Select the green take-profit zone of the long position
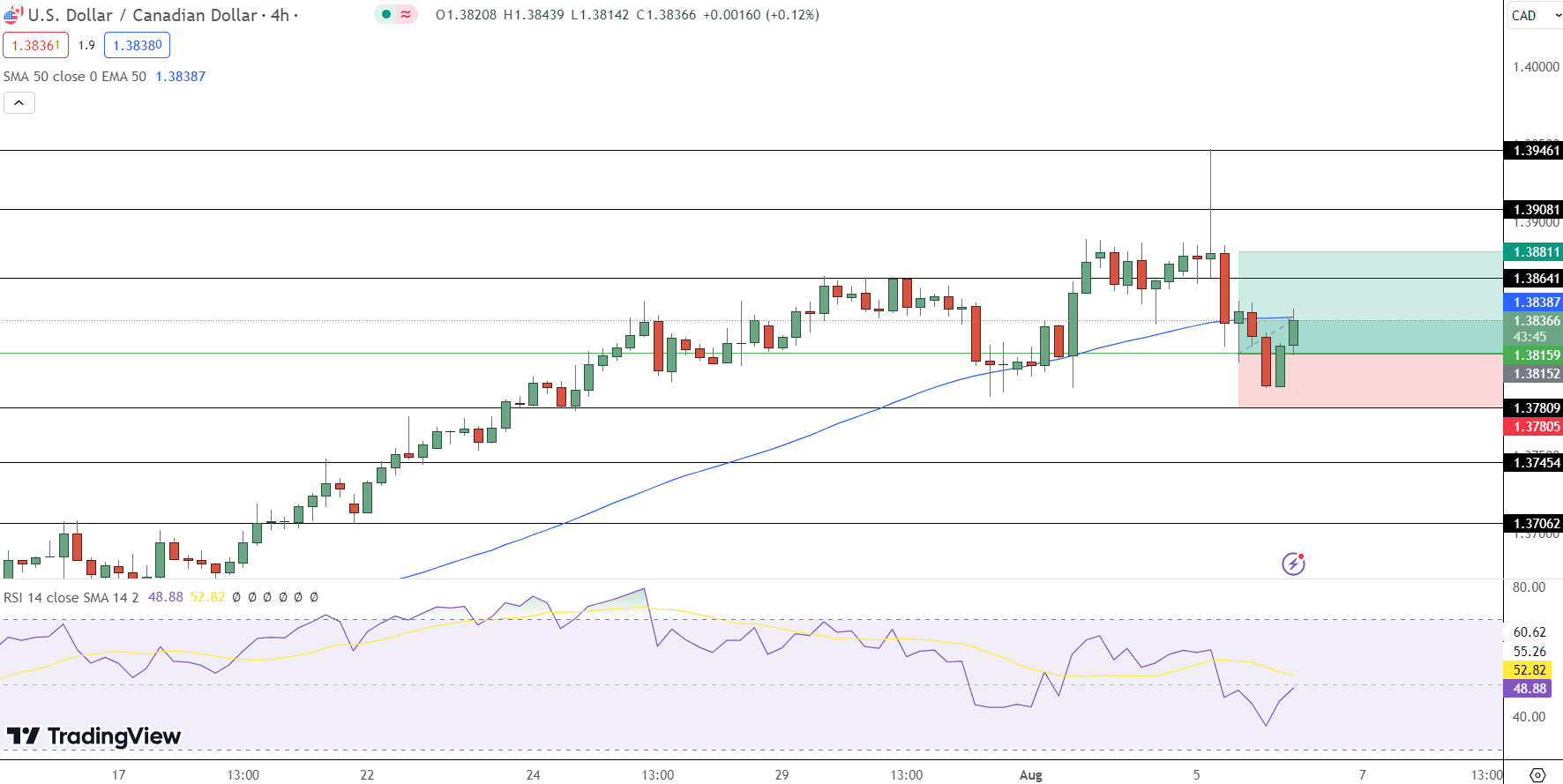Viewport: 1563px width, 784px height. (x=1370, y=302)
